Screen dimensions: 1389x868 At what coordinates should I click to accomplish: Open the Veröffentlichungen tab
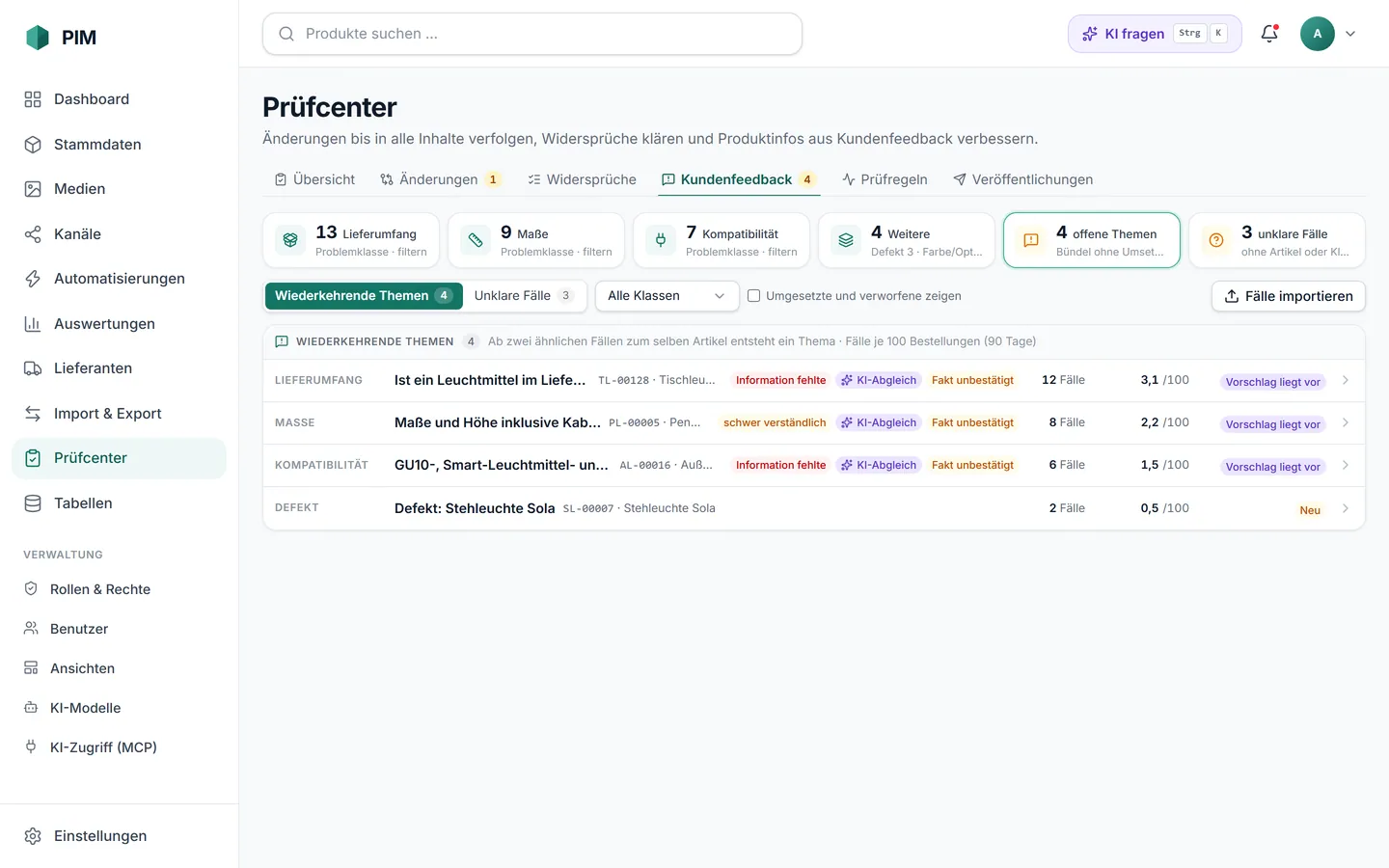[x=1022, y=179]
